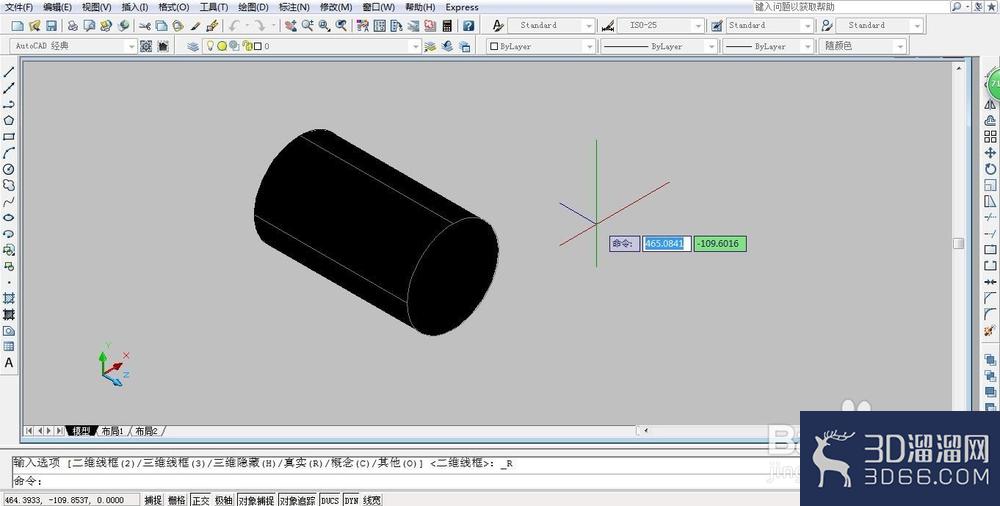Toggle 极轴 polar tracking
The image size is (1000, 506).
[x=224, y=500]
